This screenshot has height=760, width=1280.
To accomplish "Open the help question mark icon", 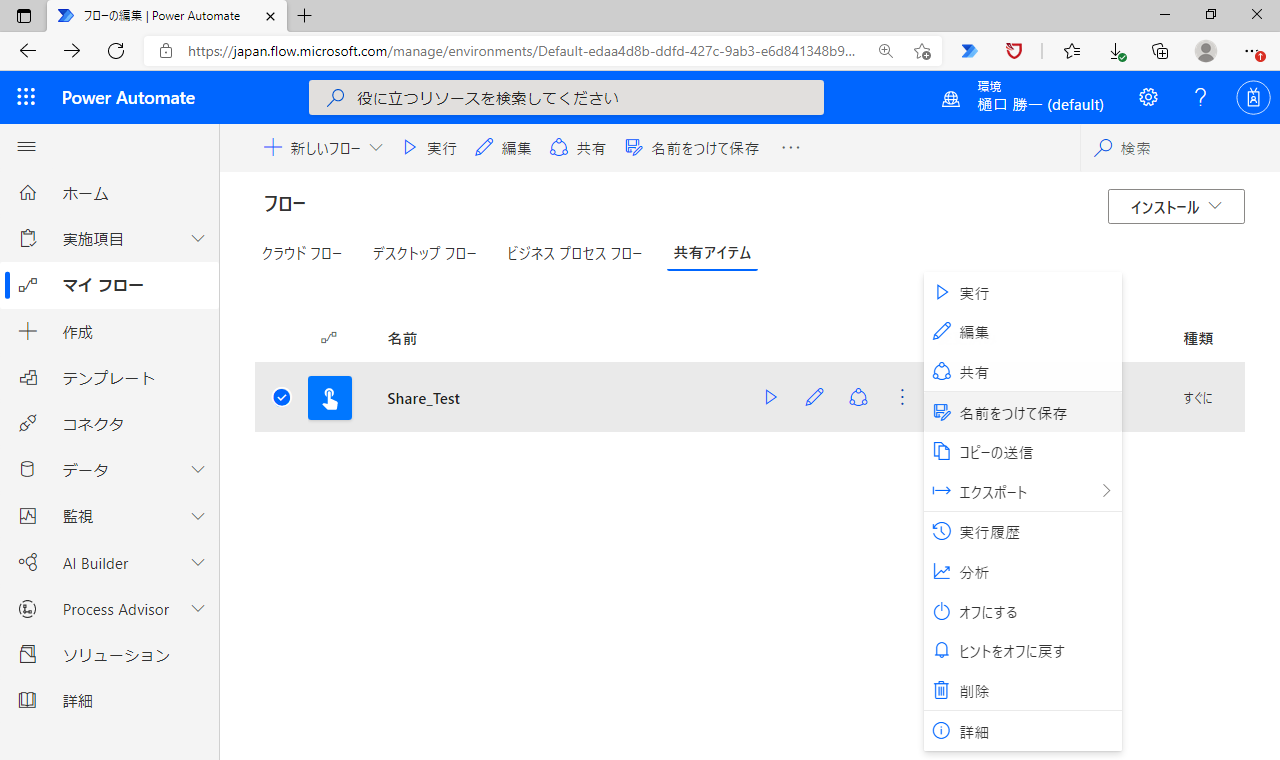I will click(1201, 97).
